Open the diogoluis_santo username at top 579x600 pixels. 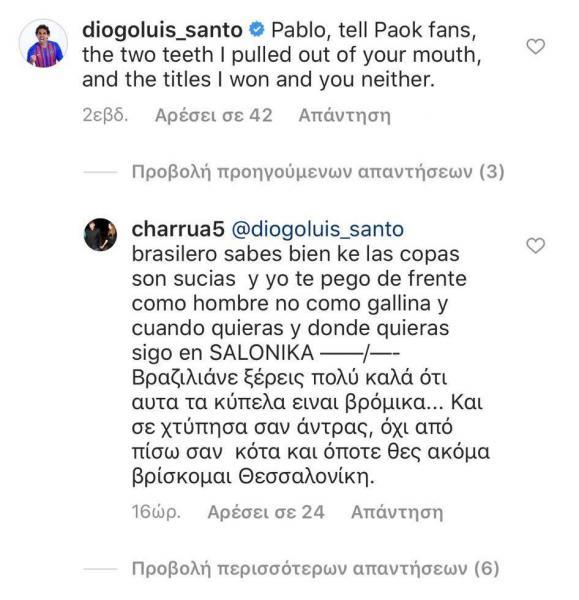[x=162, y=31]
